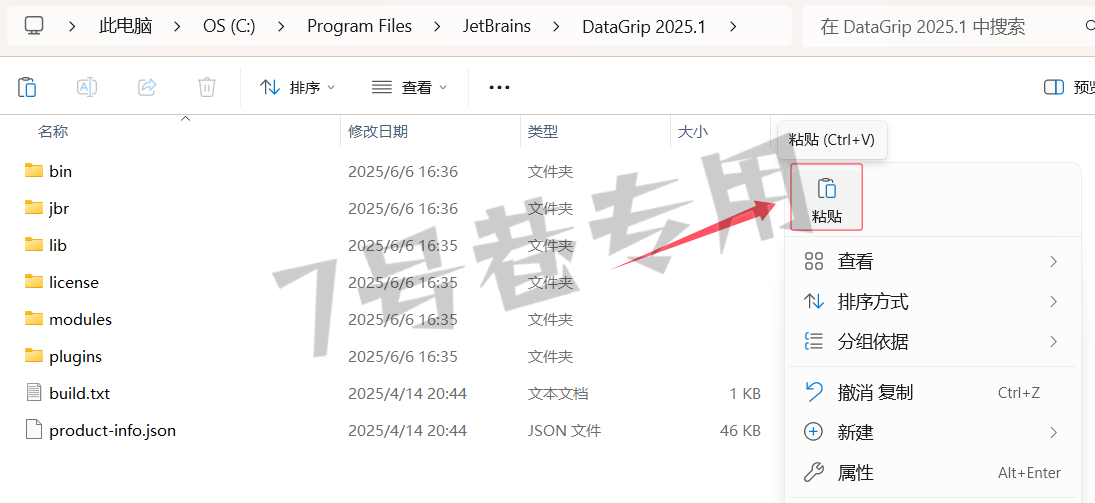This screenshot has height=503, width=1095.
Task: Open the three-dot See more menu
Action: pos(499,87)
